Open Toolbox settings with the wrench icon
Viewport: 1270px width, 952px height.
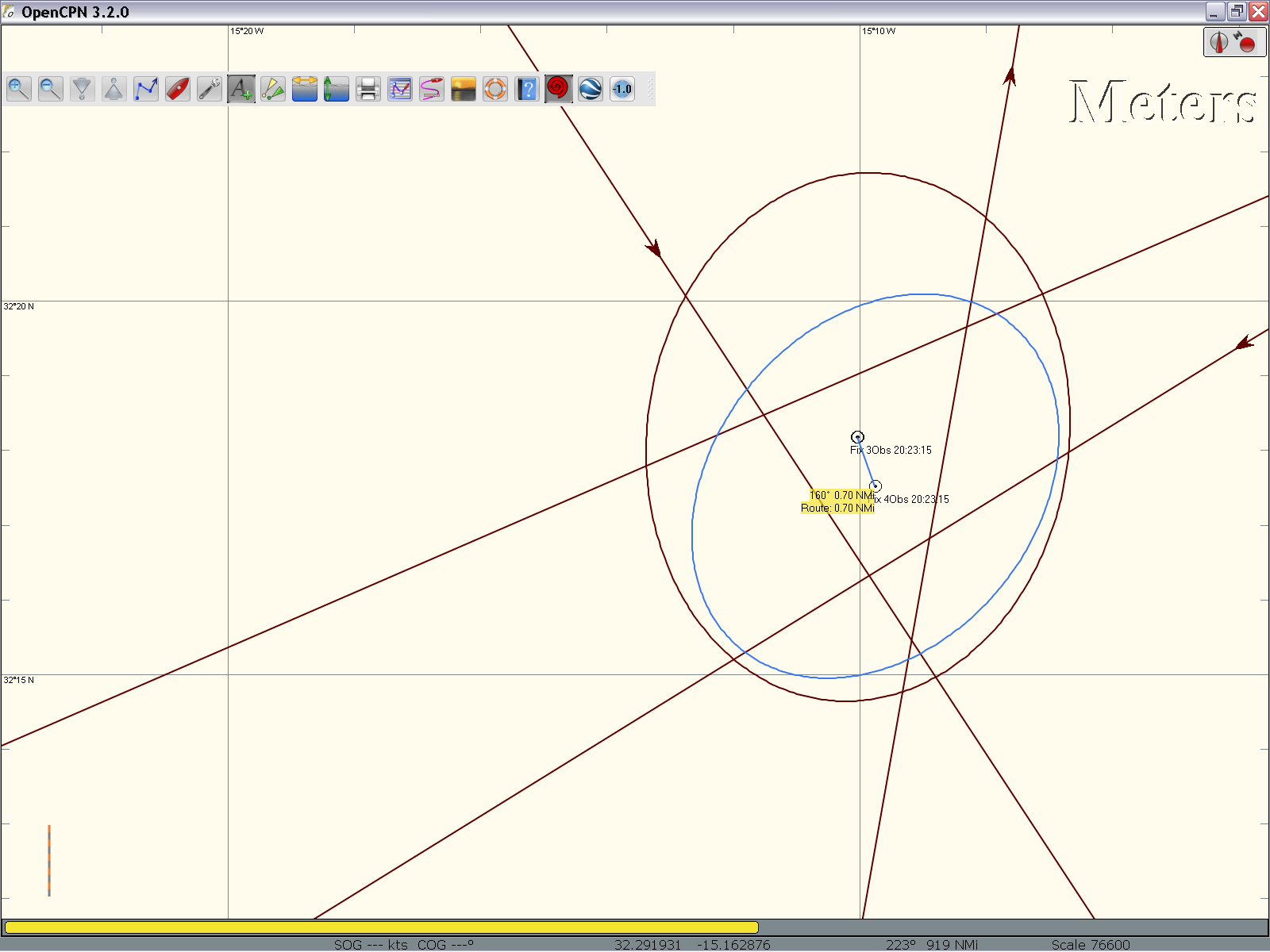pos(210,89)
